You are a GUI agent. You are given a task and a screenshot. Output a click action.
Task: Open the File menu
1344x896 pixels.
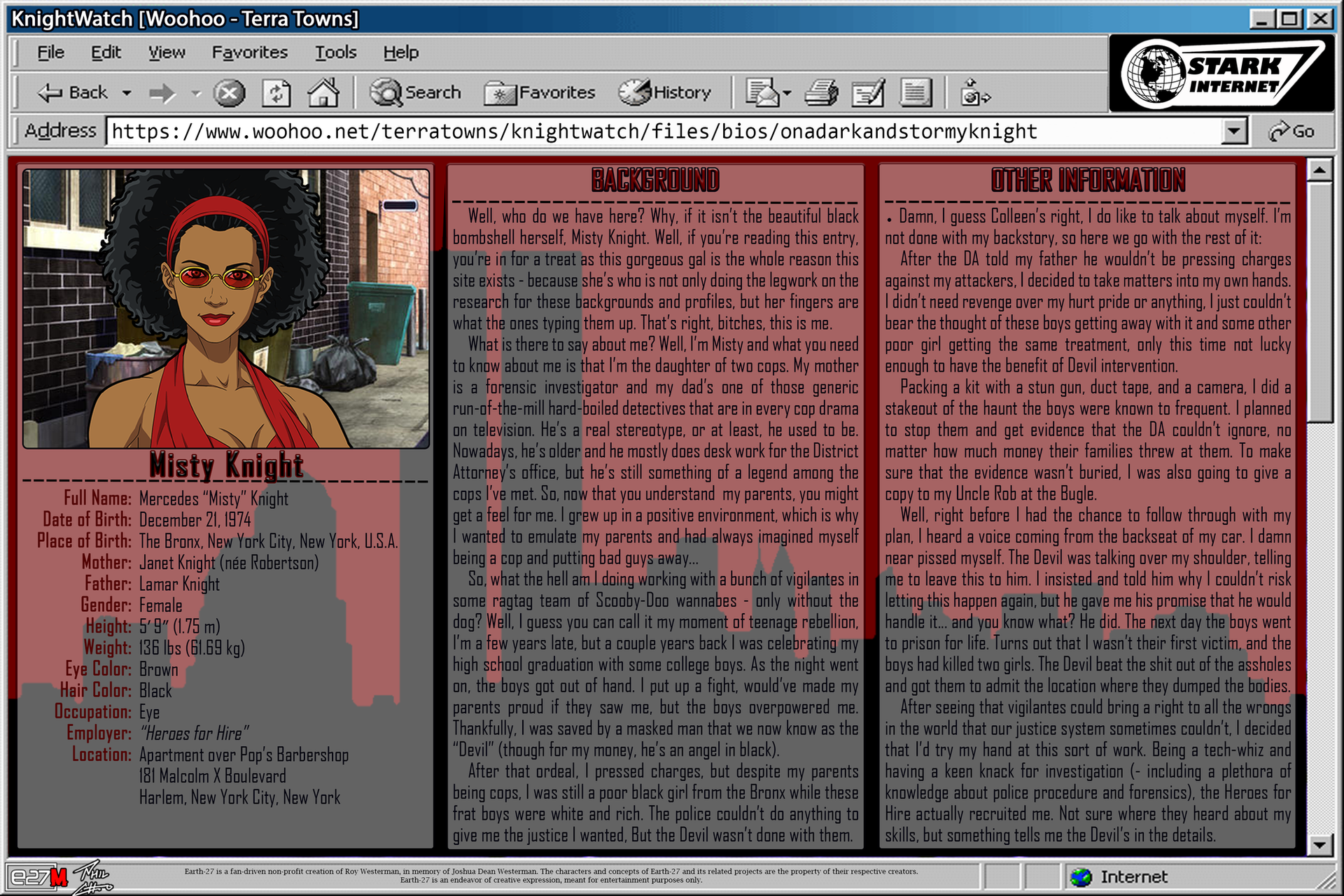pyautogui.click(x=50, y=52)
